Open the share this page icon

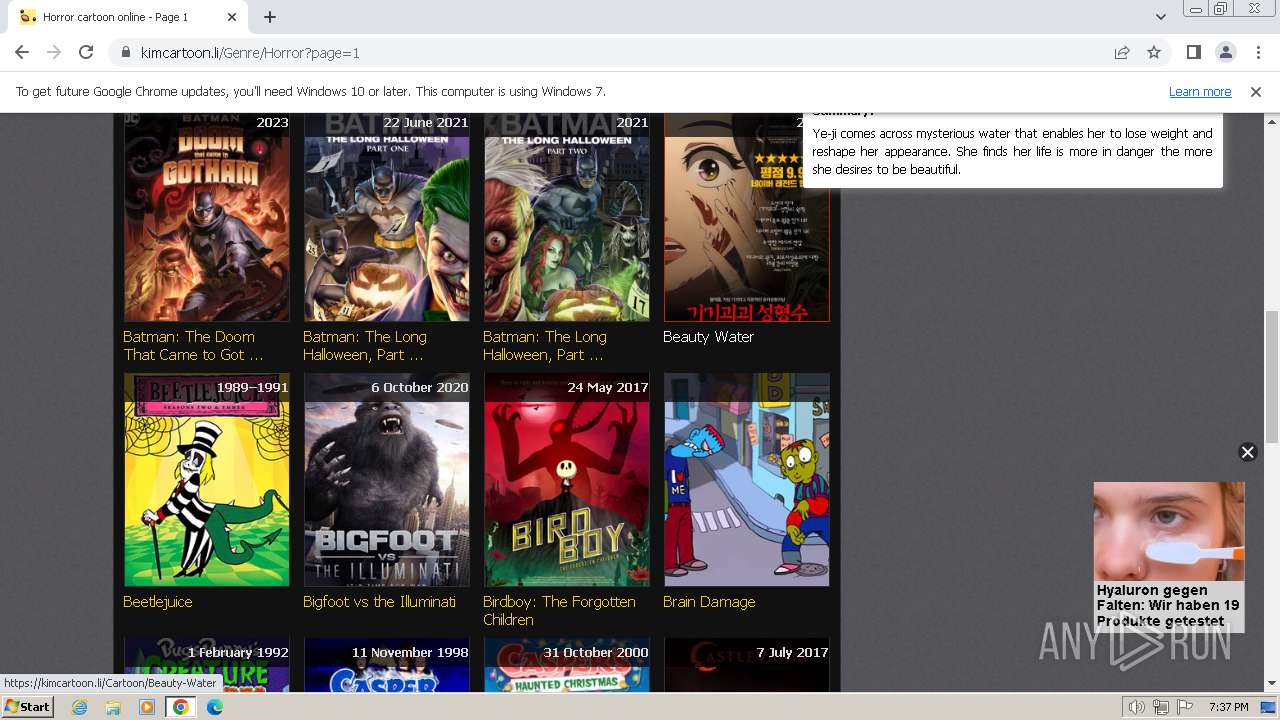pyautogui.click(x=1122, y=52)
